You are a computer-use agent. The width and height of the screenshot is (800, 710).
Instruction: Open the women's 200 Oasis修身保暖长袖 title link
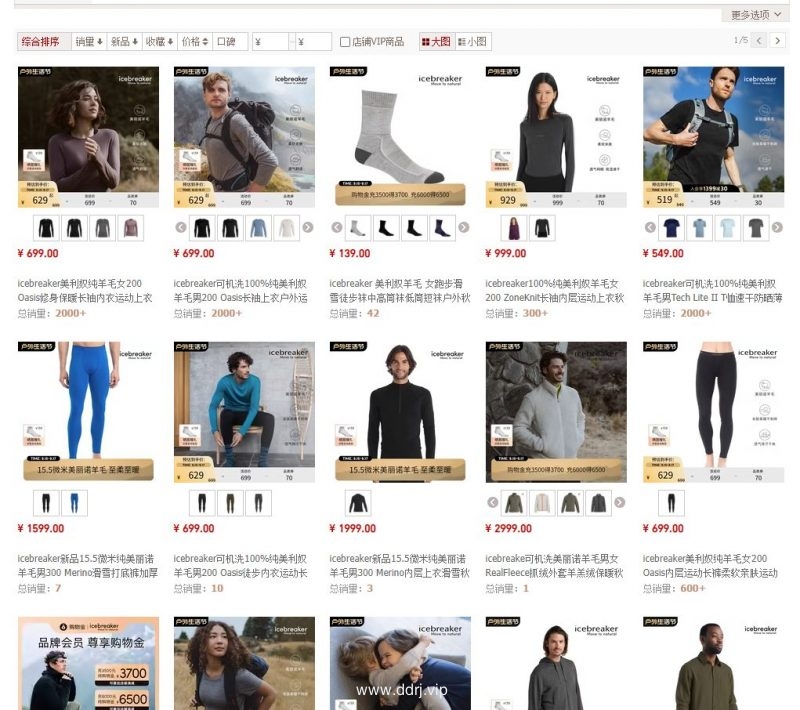pyautogui.click(x=85, y=290)
